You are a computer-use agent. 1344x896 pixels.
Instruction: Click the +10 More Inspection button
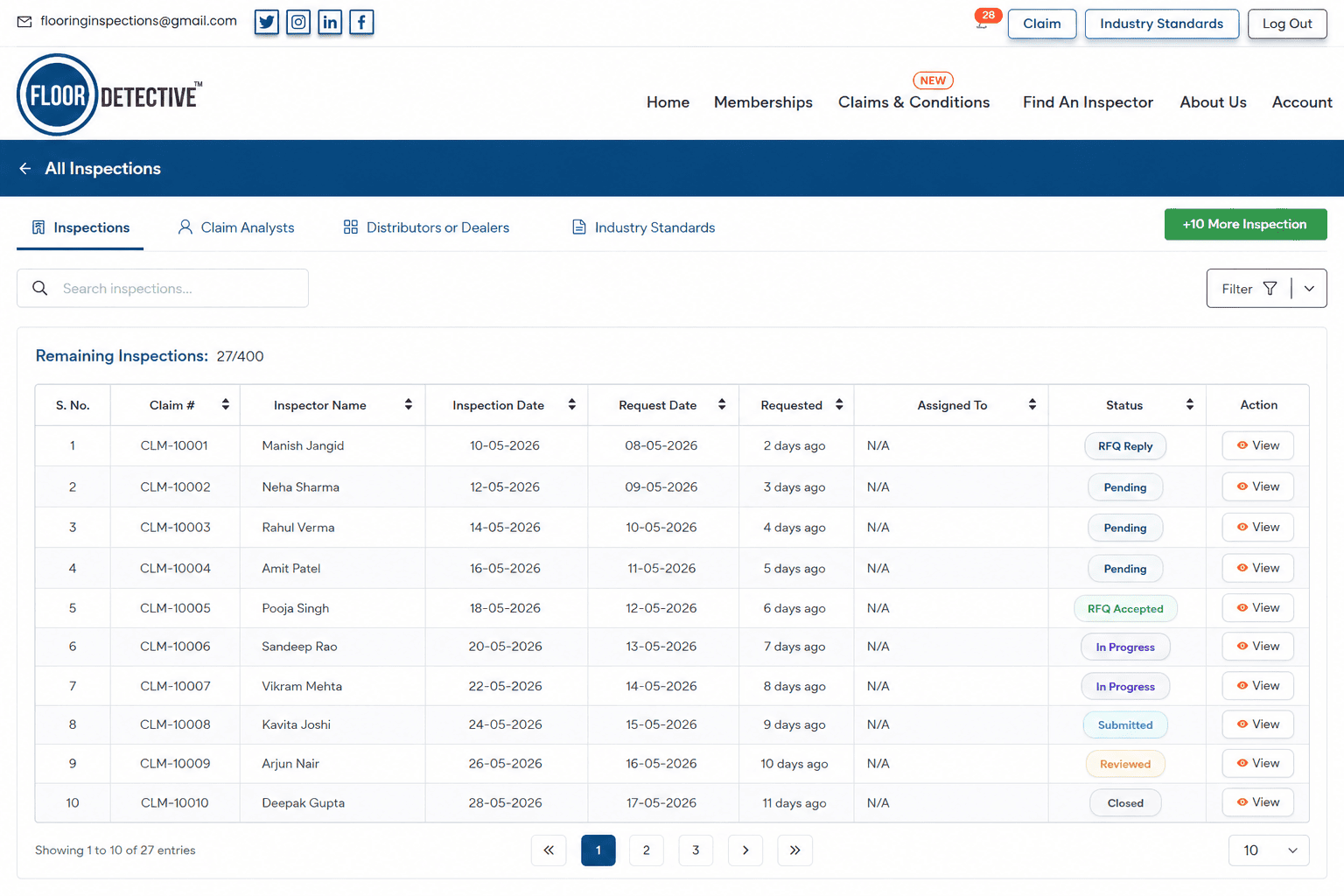click(1245, 224)
